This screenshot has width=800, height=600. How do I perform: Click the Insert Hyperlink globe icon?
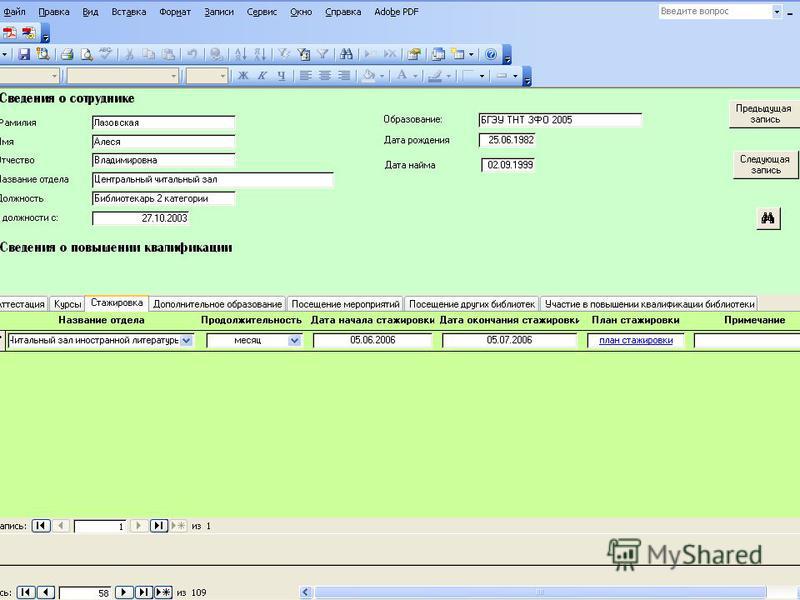pos(216,54)
